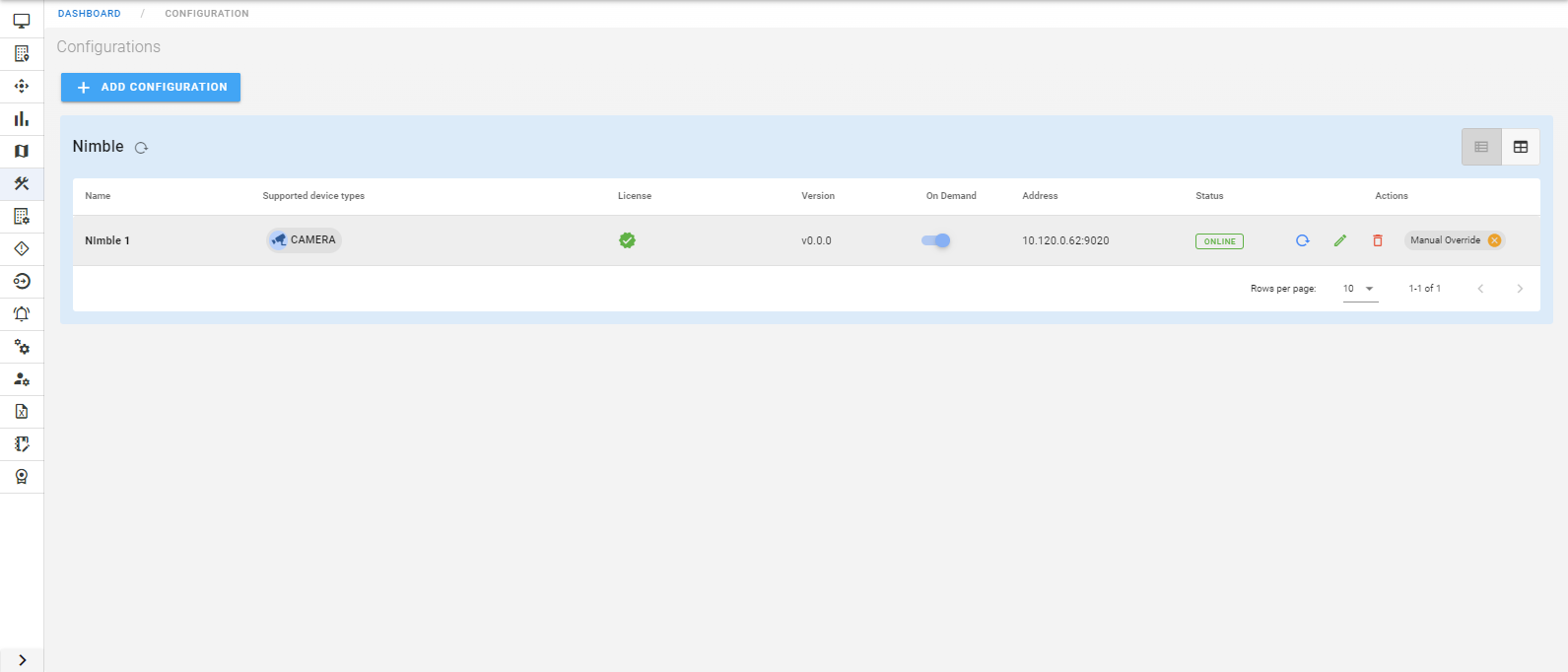This screenshot has height=672, width=1568.
Task: Delete Nimble 1 using the trash icon
Action: click(x=1377, y=240)
